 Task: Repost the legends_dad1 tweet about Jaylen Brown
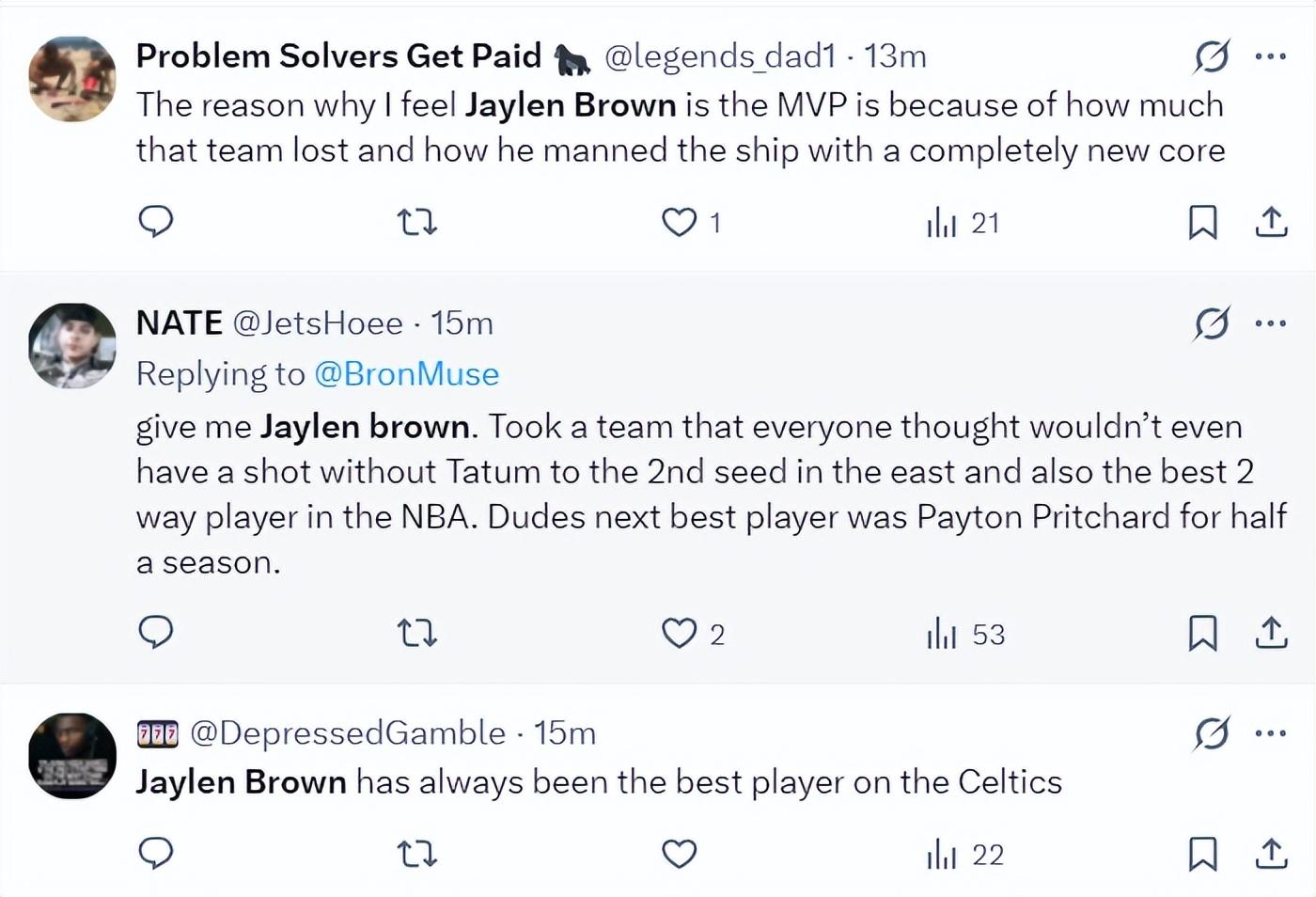point(416,223)
